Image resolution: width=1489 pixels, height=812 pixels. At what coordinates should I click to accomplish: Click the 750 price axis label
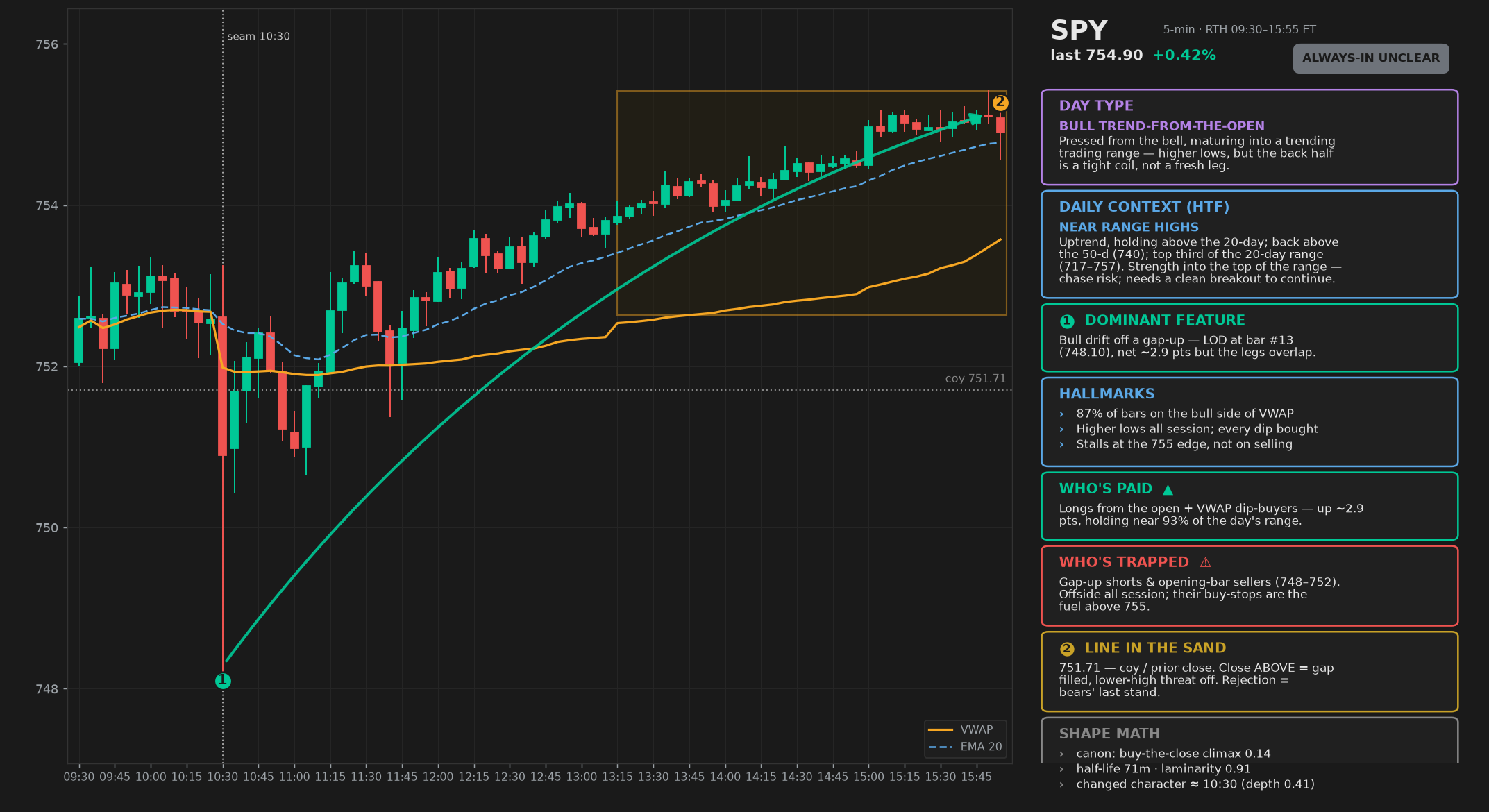point(47,528)
